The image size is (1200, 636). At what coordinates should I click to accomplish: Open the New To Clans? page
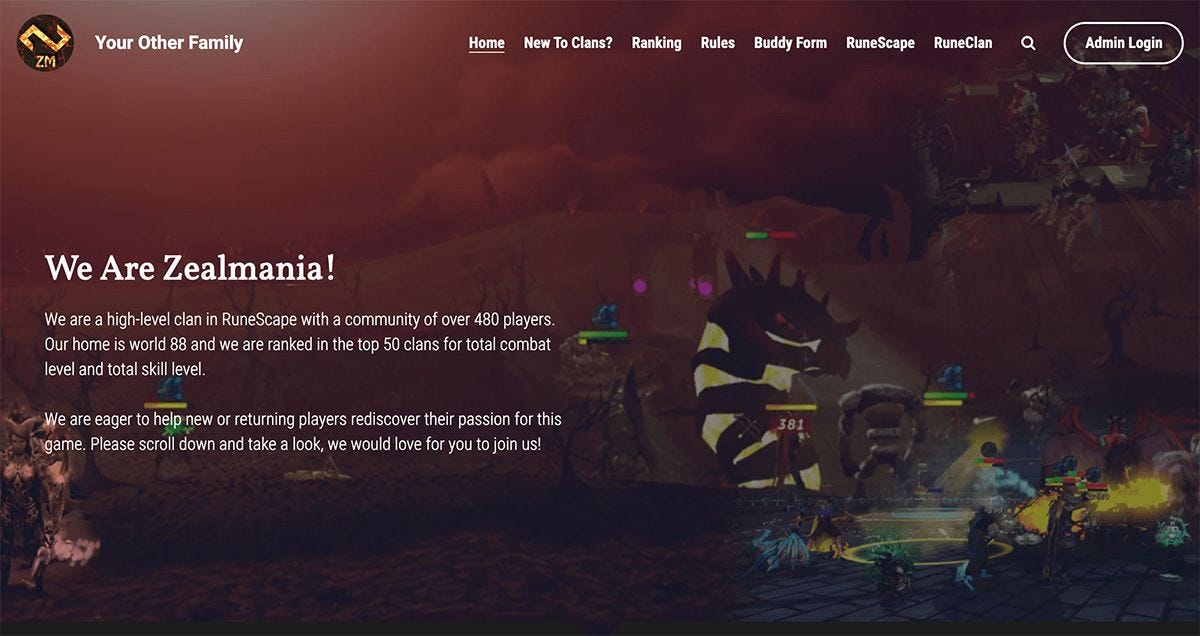(568, 43)
